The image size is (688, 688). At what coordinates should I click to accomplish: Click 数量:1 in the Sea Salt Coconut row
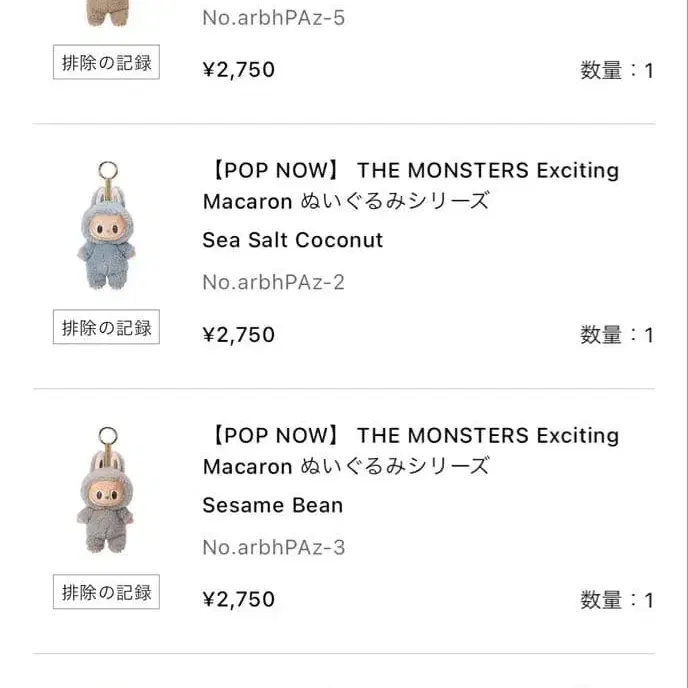(616, 335)
